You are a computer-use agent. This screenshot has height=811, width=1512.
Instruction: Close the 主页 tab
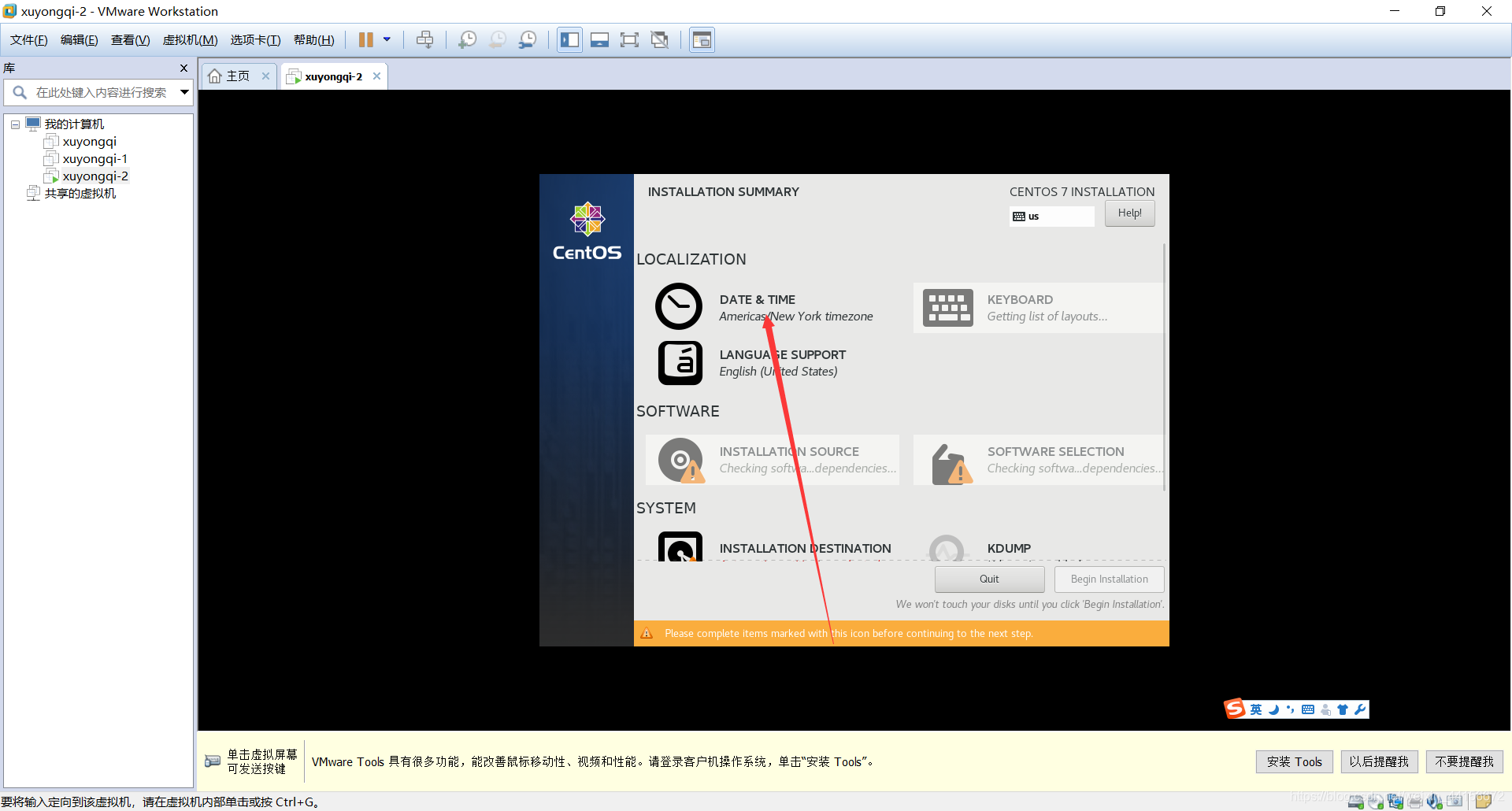tap(266, 76)
